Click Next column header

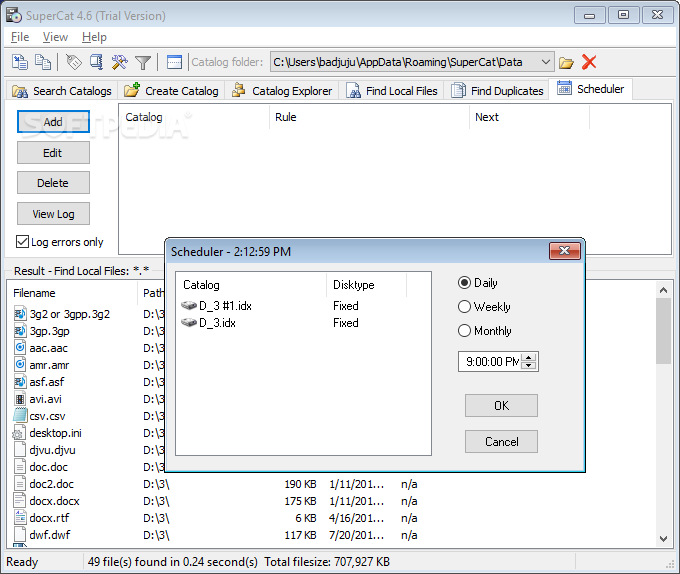[529, 117]
